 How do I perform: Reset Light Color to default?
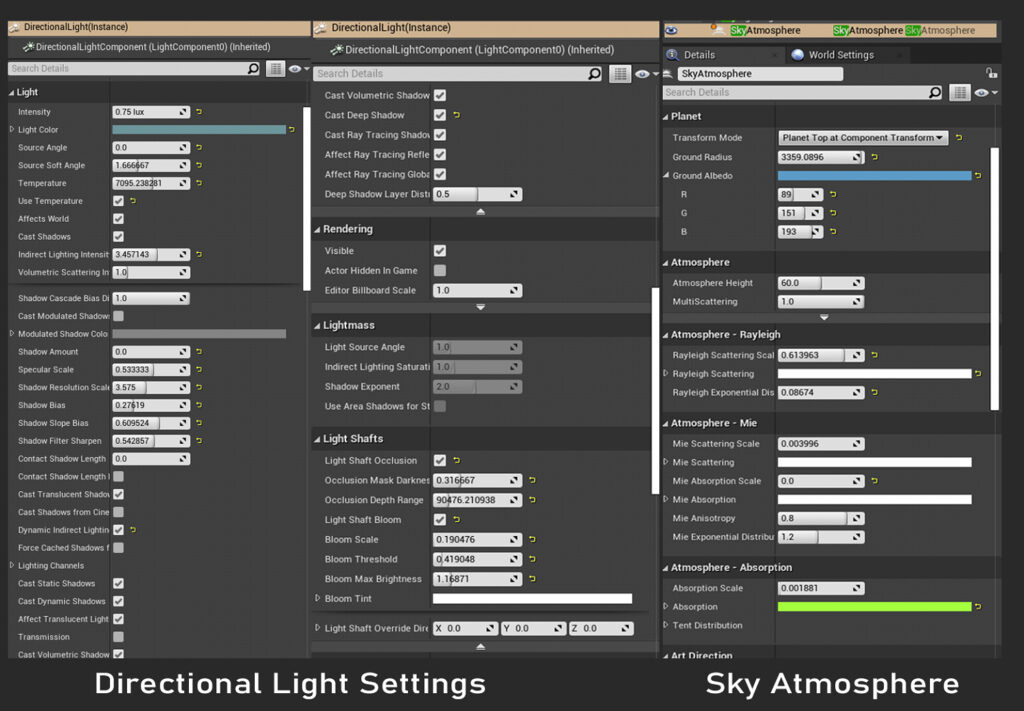click(x=291, y=129)
